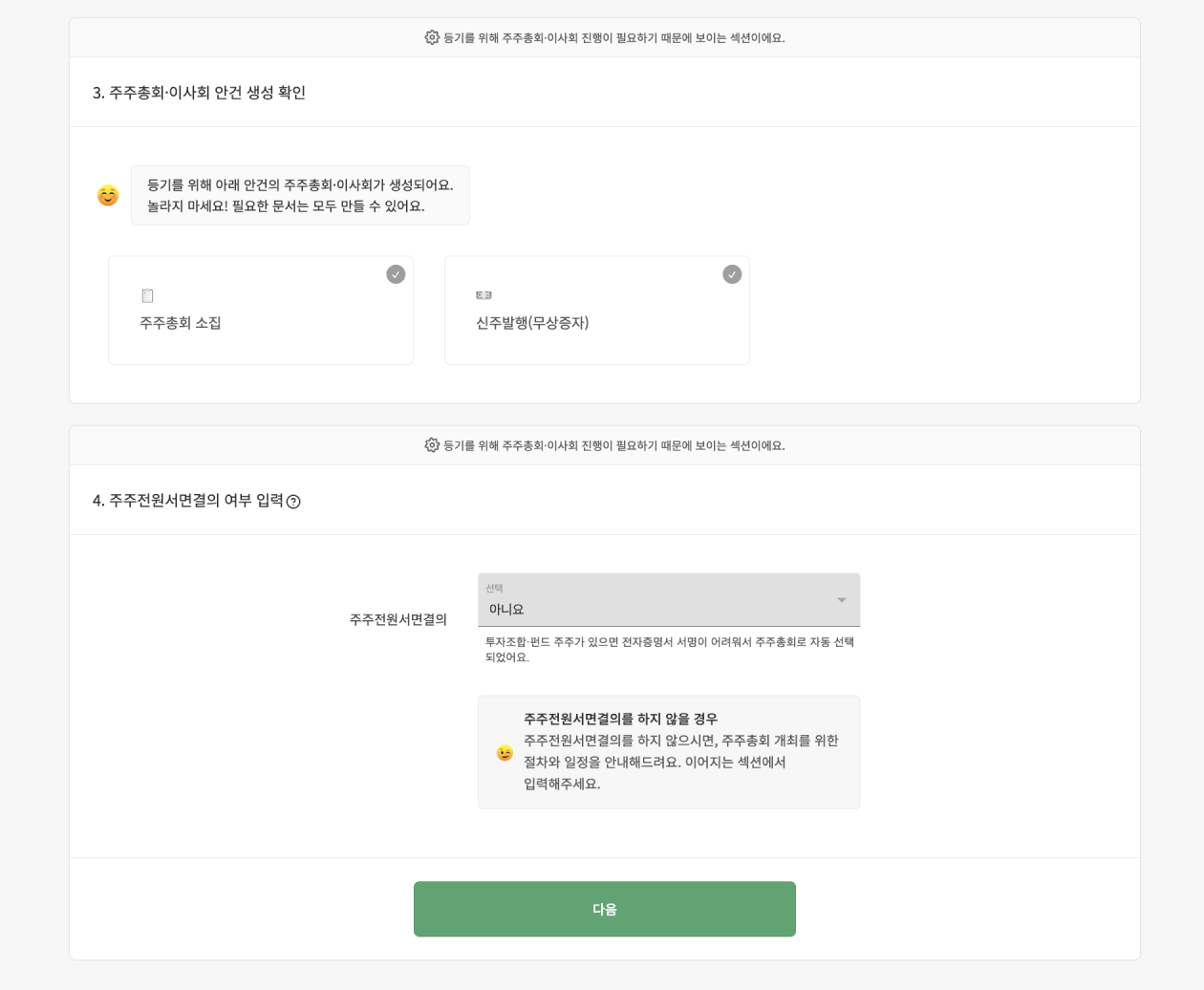The width and height of the screenshot is (1204, 990).
Task: Click the banknote icon on 신주발행(무상증자) card
Action: 484,295
